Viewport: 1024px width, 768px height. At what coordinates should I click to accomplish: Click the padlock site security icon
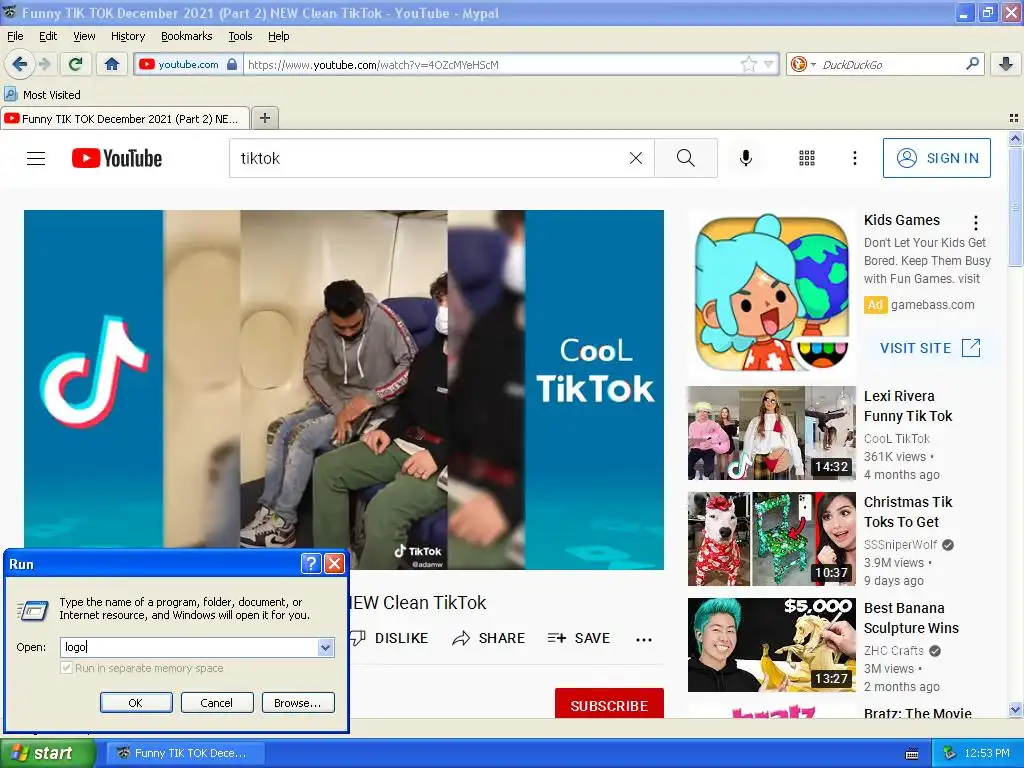click(232, 64)
